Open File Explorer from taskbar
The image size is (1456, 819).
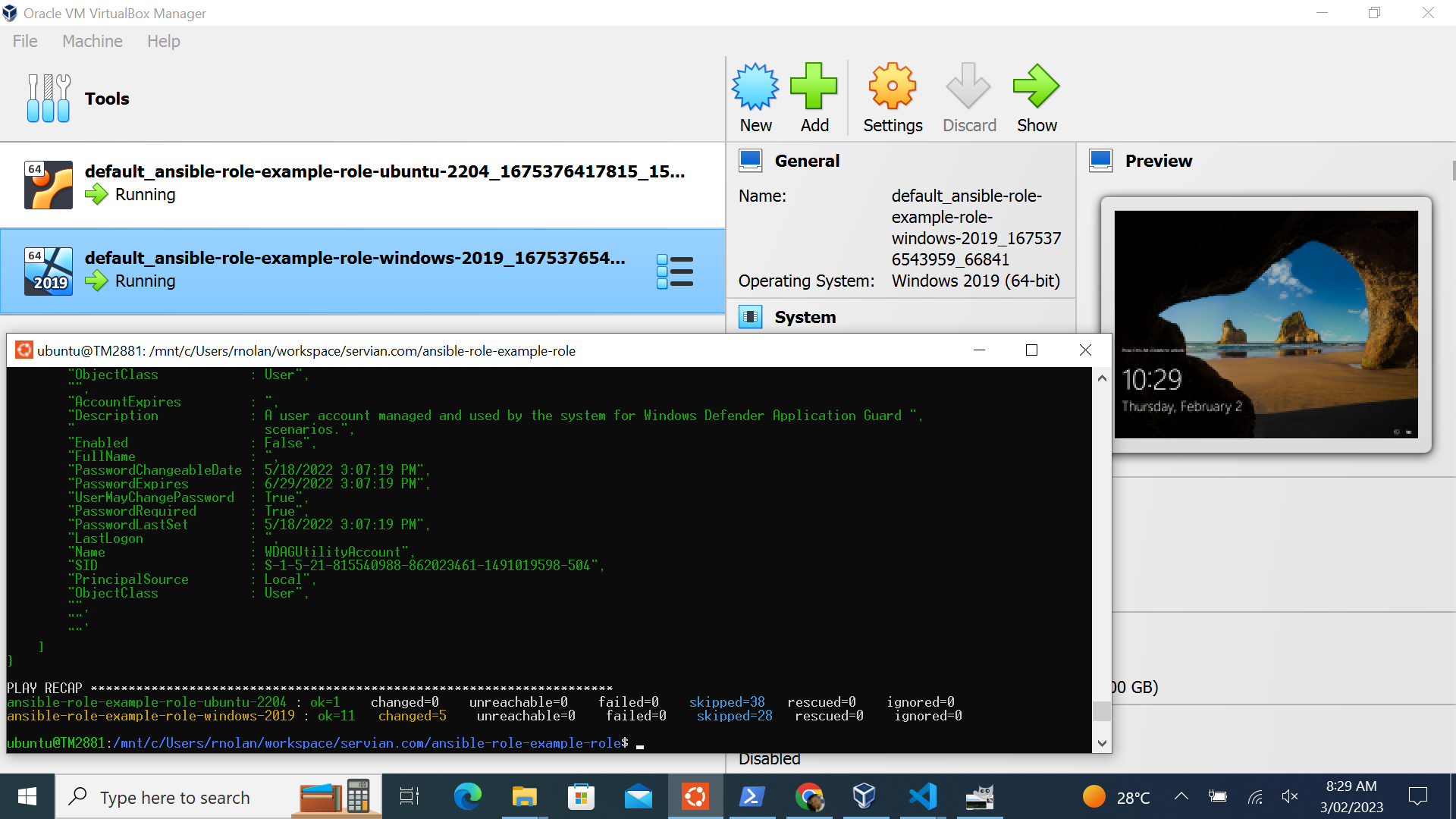(524, 796)
